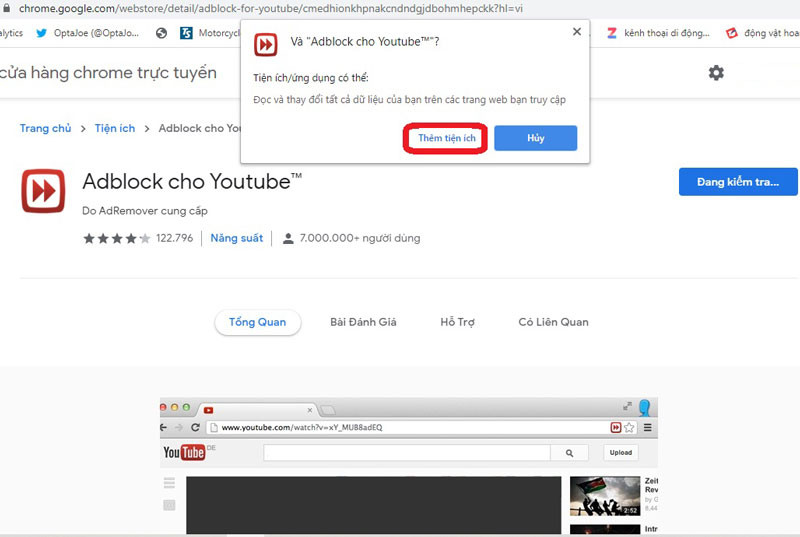Close the add-extension dialog with X

[x=577, y=32]
